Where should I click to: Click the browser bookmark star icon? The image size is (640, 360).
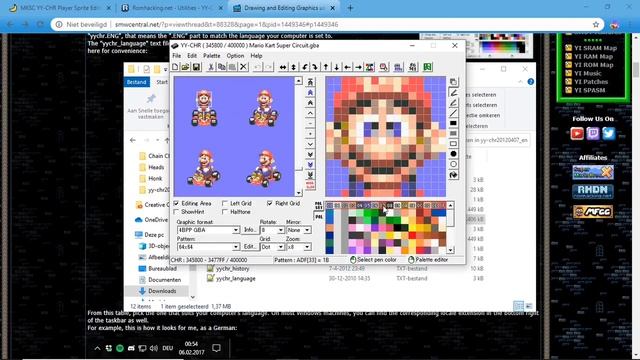pos(596,24)
